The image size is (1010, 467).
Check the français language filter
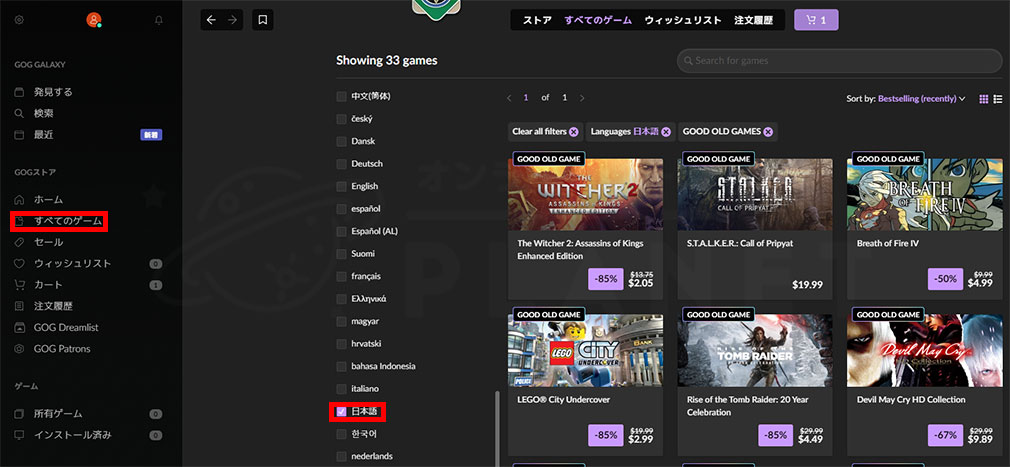(x=341, y=276)
